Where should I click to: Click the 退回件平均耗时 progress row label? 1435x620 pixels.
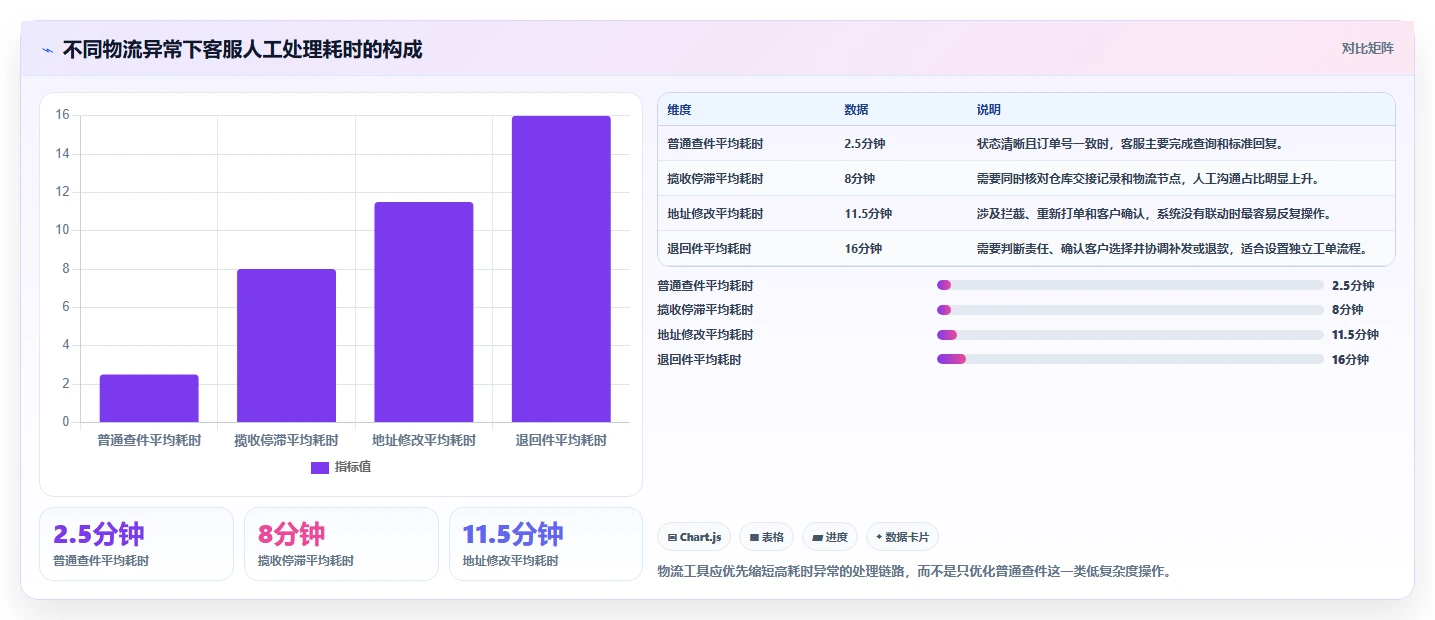pos(699,360)
